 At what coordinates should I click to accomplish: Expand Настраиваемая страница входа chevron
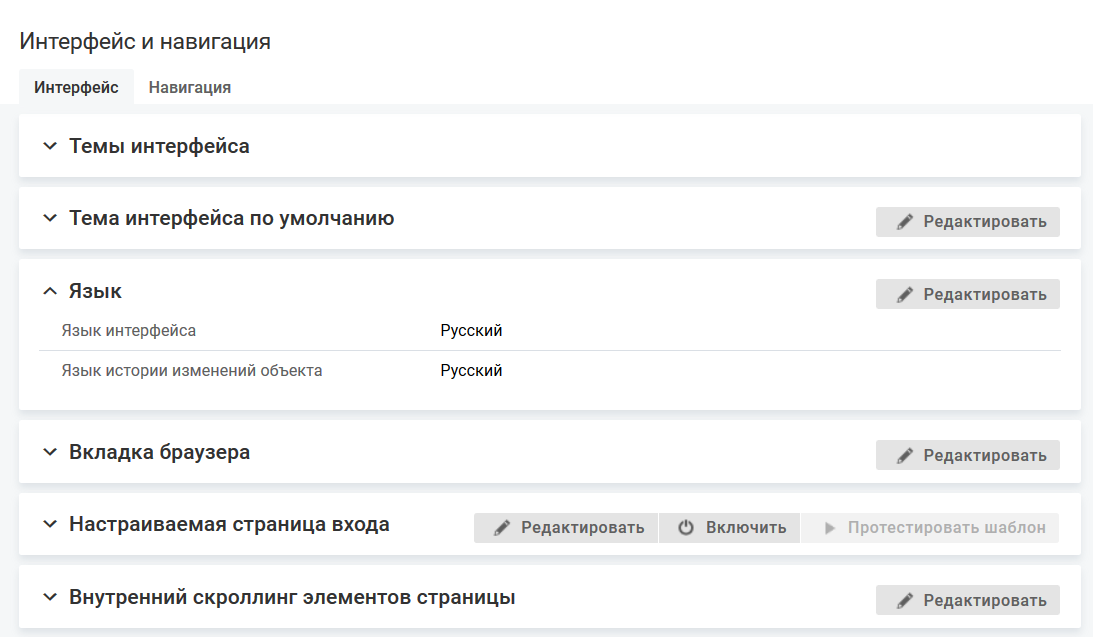pyautogui.click(x=50, y=524)
